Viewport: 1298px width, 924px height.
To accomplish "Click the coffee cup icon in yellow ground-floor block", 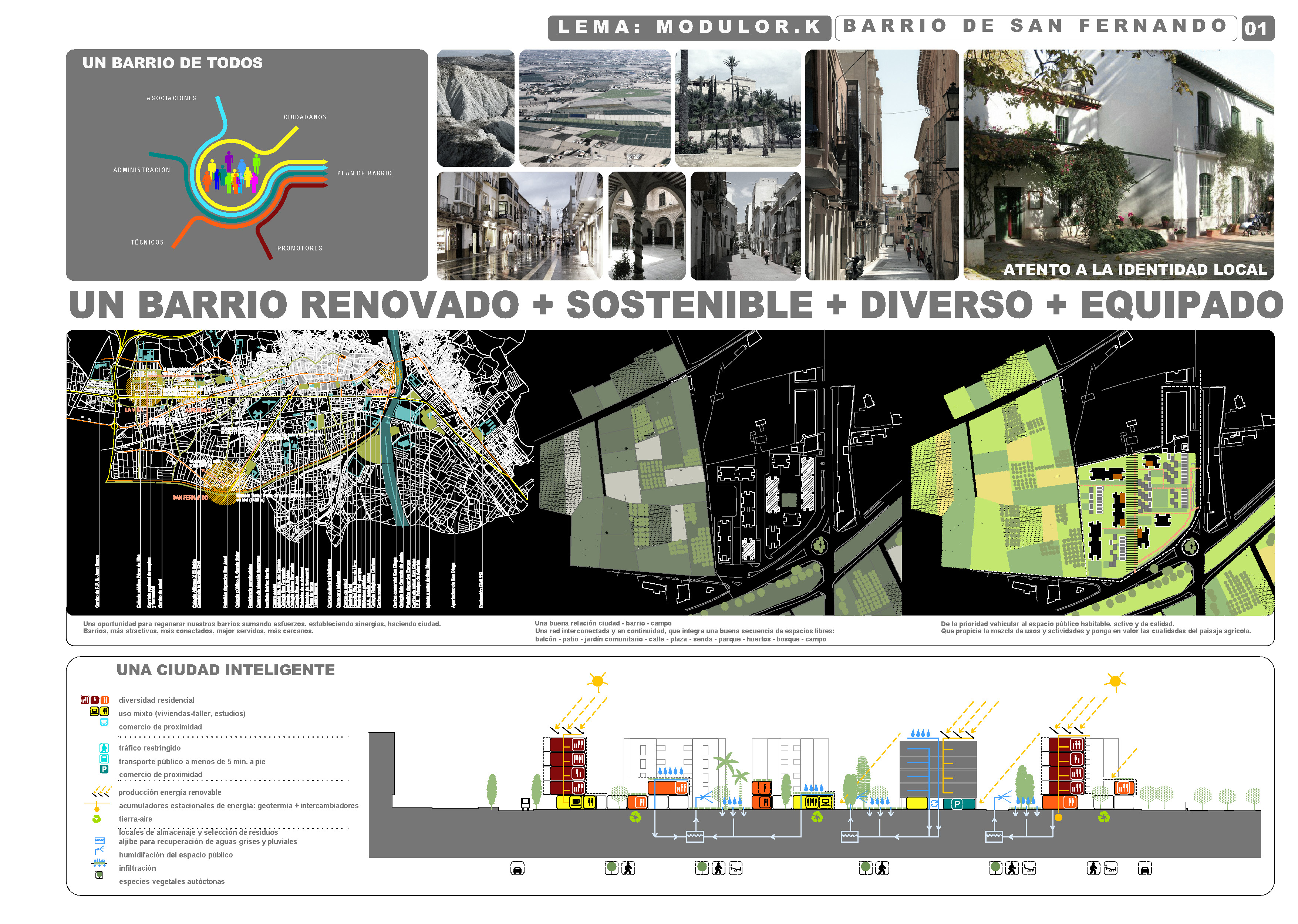I will (575, 802).
